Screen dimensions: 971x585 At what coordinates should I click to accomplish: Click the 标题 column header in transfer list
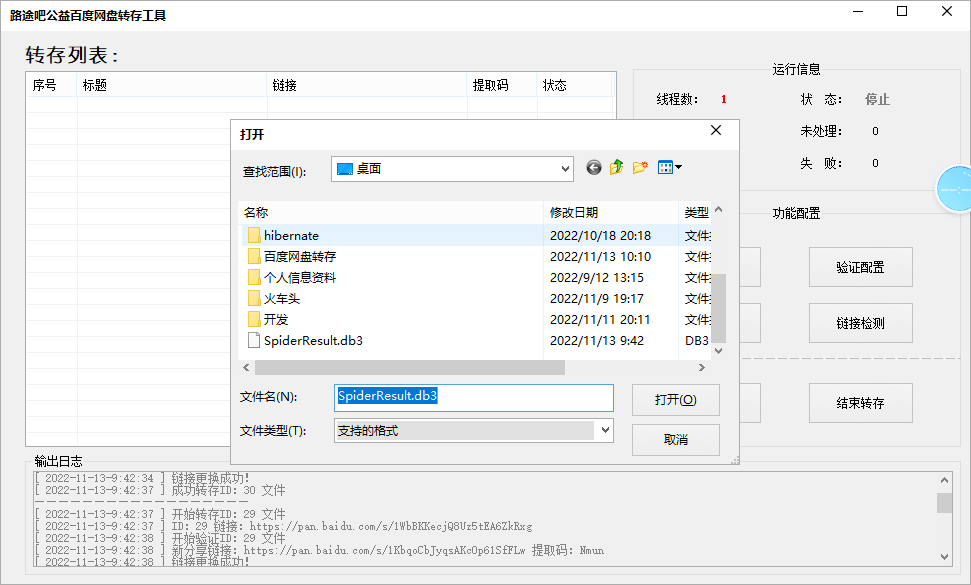[172, 85]
